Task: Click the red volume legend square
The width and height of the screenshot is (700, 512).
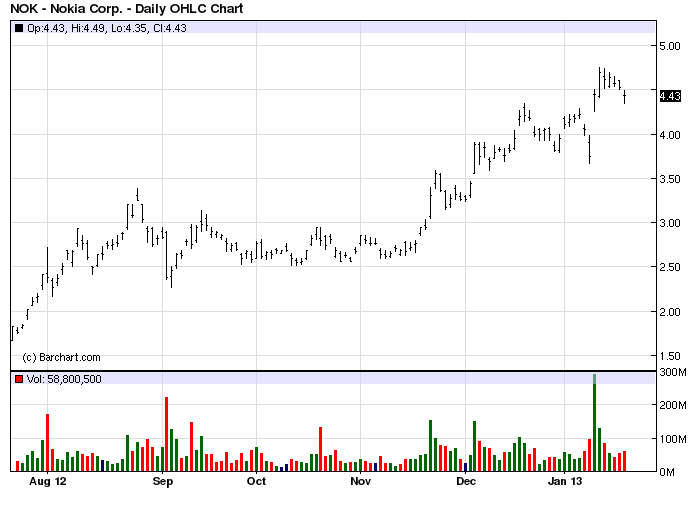Action: coord(19,379)
